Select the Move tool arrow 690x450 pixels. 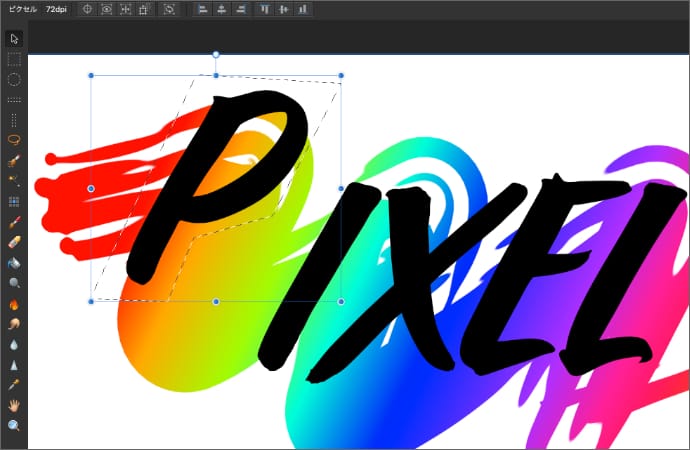(14, 39)
